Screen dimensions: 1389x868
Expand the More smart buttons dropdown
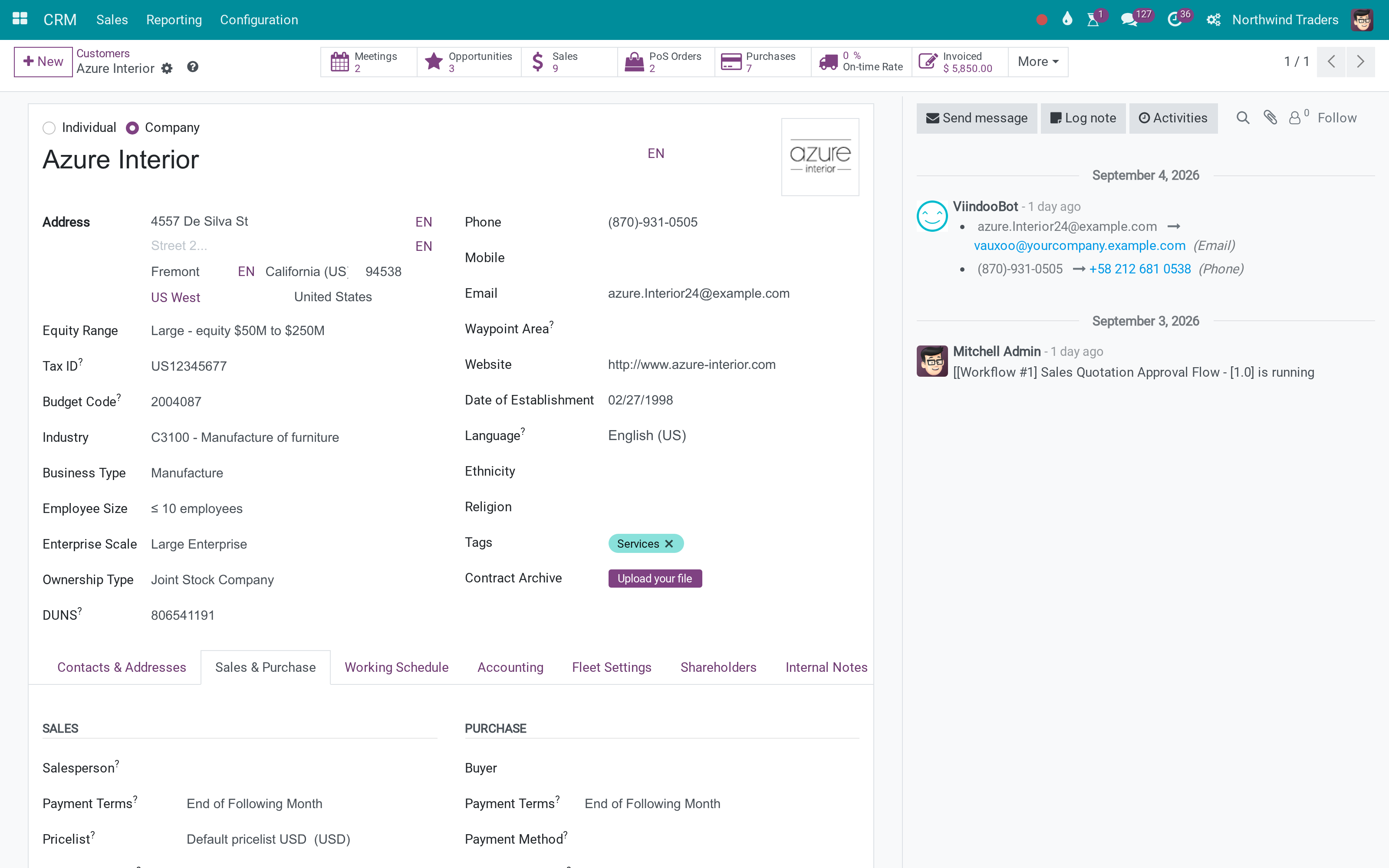click(1038, 62)
